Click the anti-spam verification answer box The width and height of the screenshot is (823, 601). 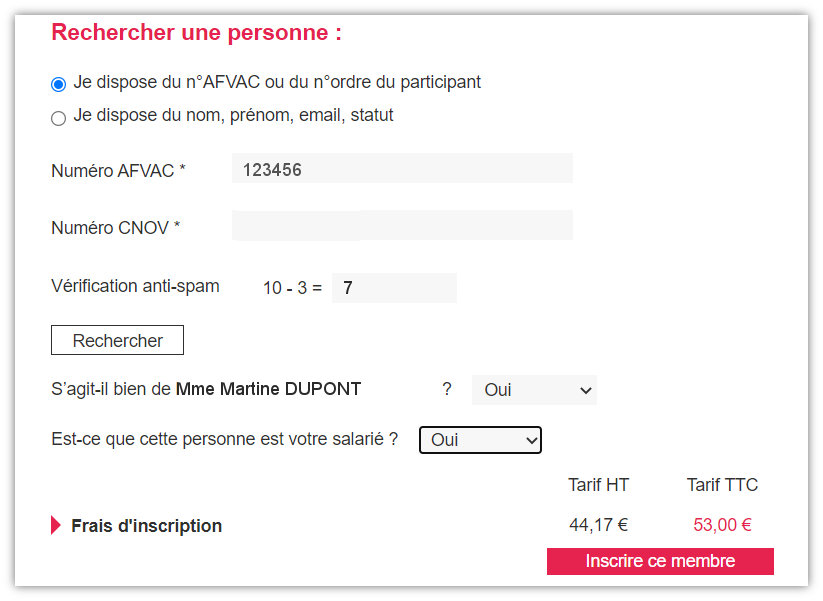pyautogui.click(x=396, y=288)
